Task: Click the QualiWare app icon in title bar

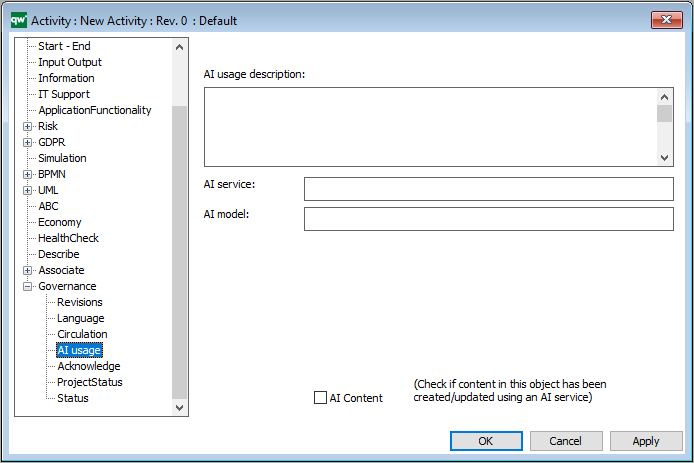Action: (x=19, y=20)
